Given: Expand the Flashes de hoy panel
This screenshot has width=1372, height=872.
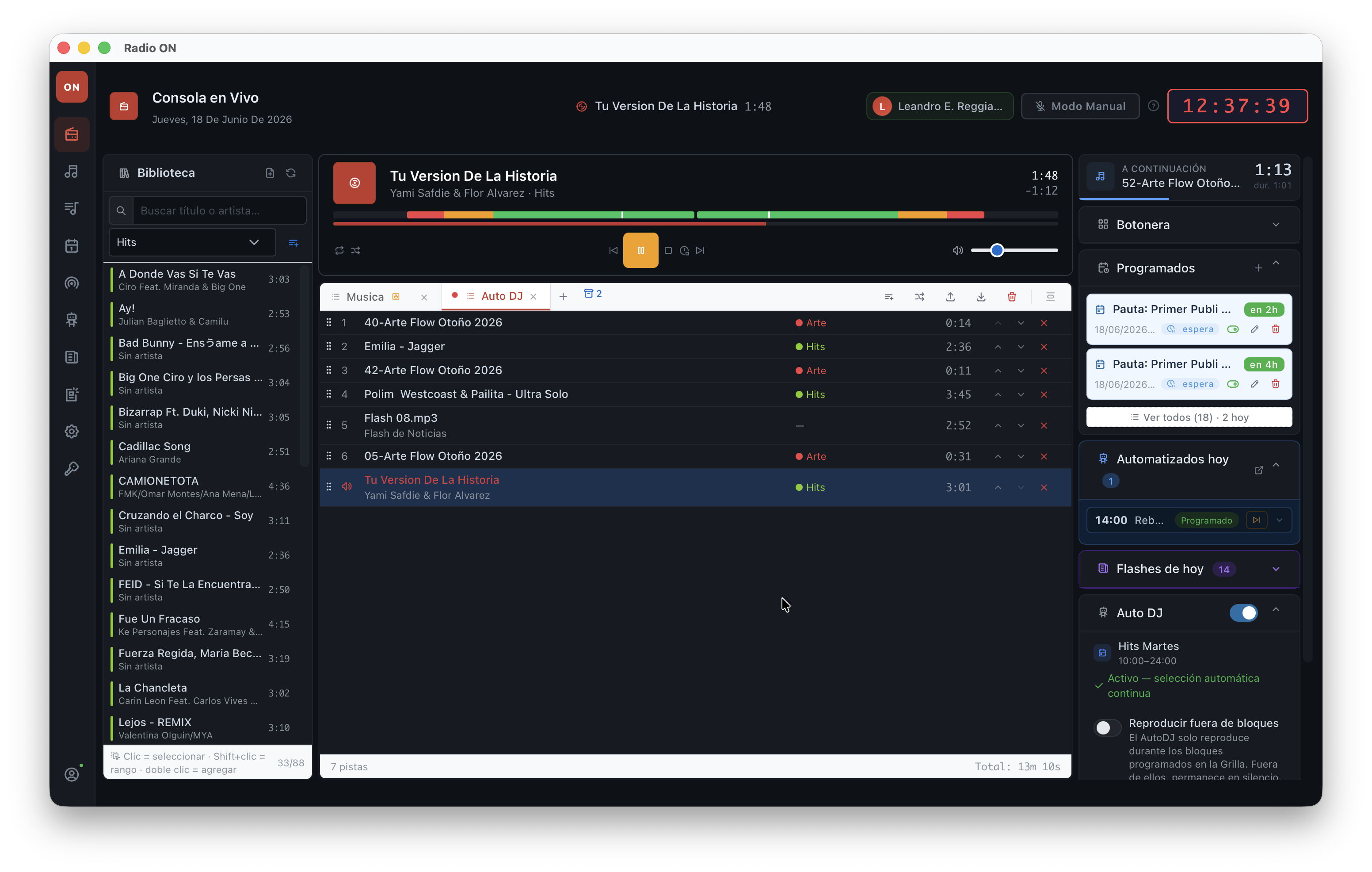Looking at the screenshot, I should tap(1276, 569).
